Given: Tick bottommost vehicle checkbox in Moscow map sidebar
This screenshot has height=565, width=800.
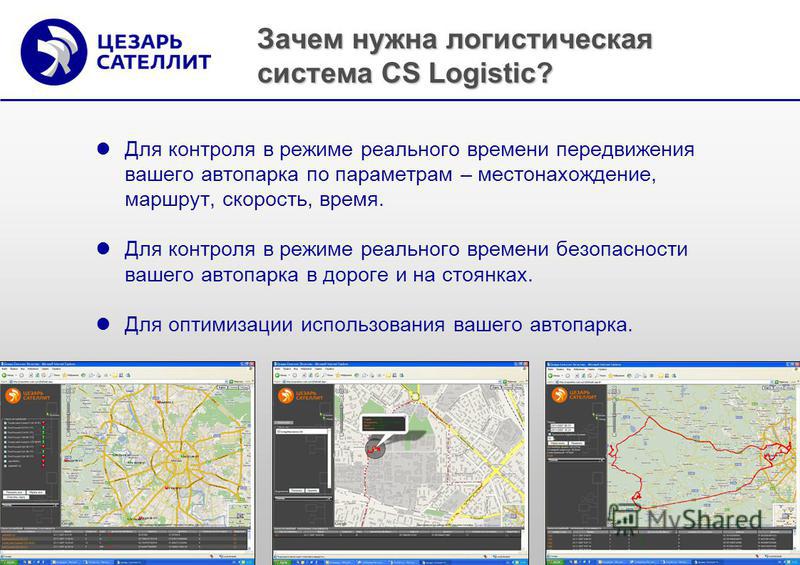Looking at the screenshot, I should coord(5,466).
